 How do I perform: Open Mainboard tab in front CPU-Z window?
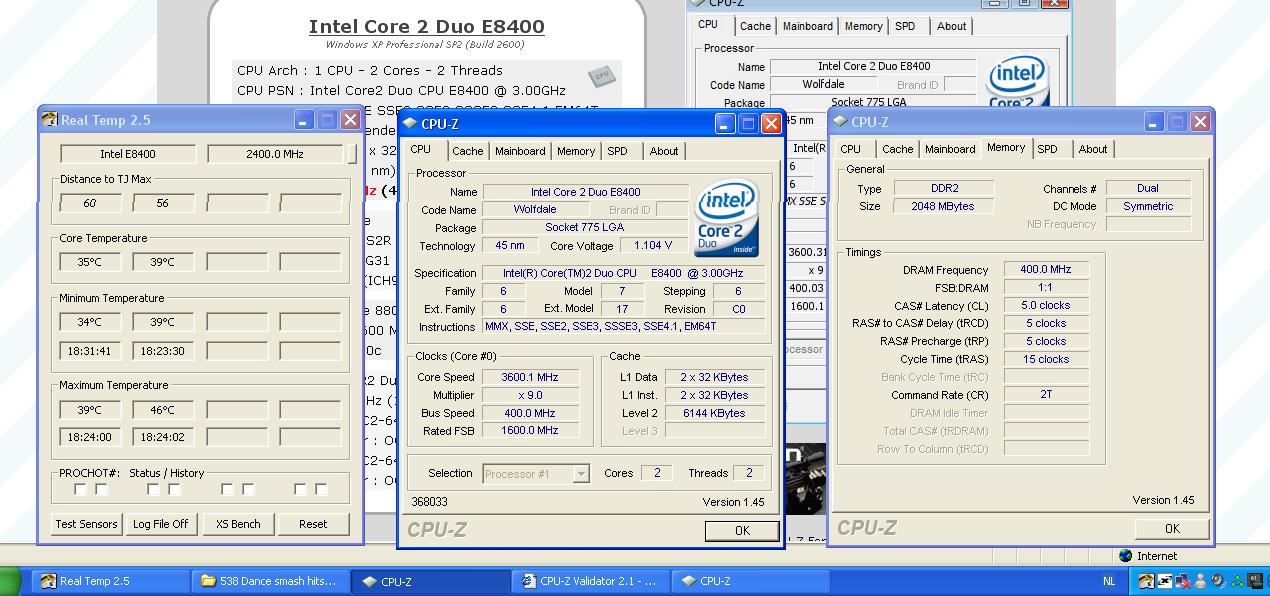coord(520,151)
